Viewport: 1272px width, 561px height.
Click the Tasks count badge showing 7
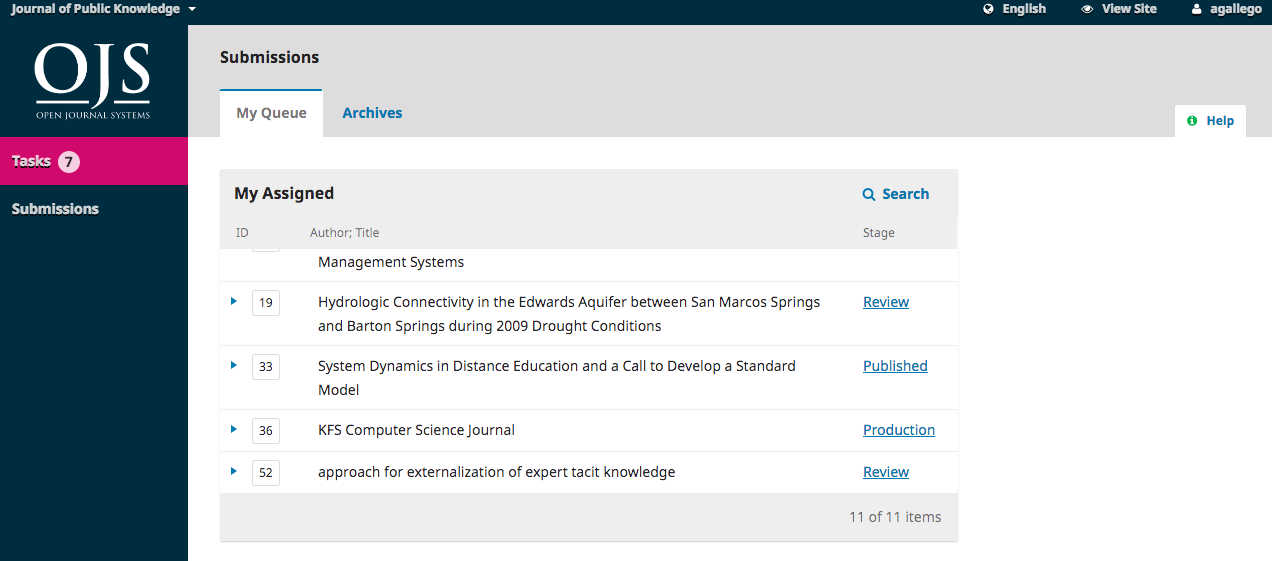pyautogui.click(x=69, y=161)
